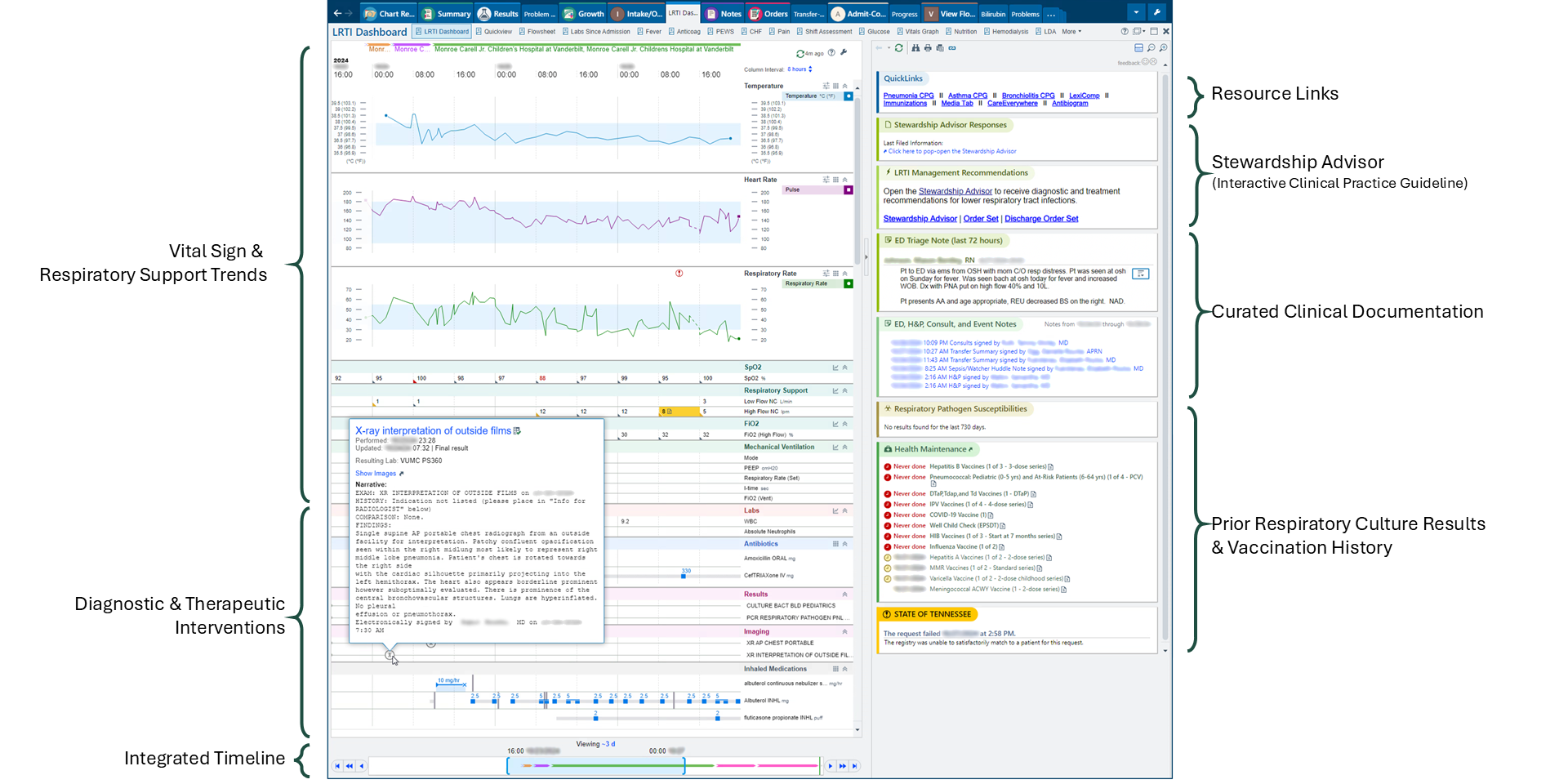Open the Antibiogram quicklink
Viewport: 1568px width, 784px height.
click(1070, 104)
